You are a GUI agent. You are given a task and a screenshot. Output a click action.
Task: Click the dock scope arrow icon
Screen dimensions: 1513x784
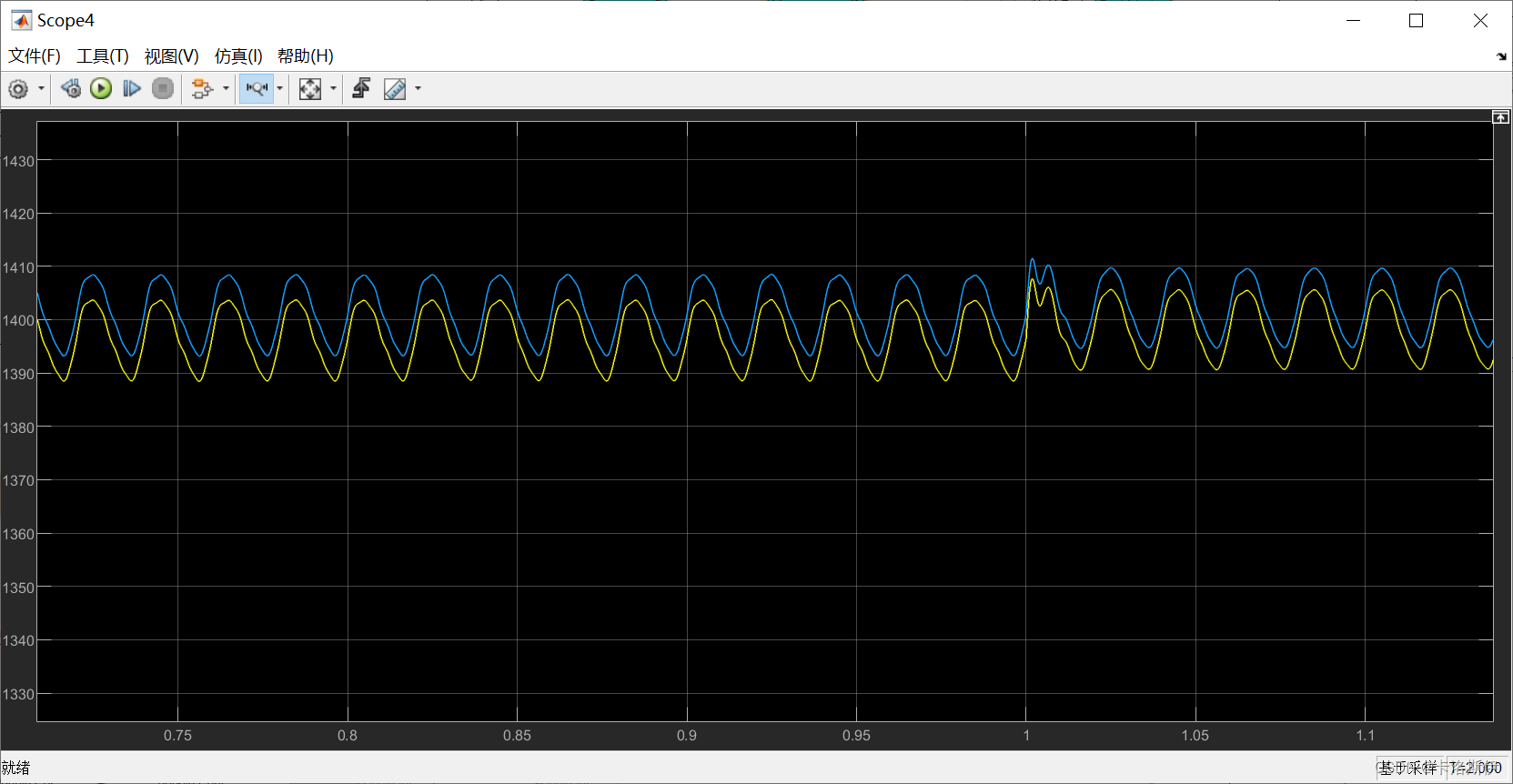click(x=1501, y=56)
